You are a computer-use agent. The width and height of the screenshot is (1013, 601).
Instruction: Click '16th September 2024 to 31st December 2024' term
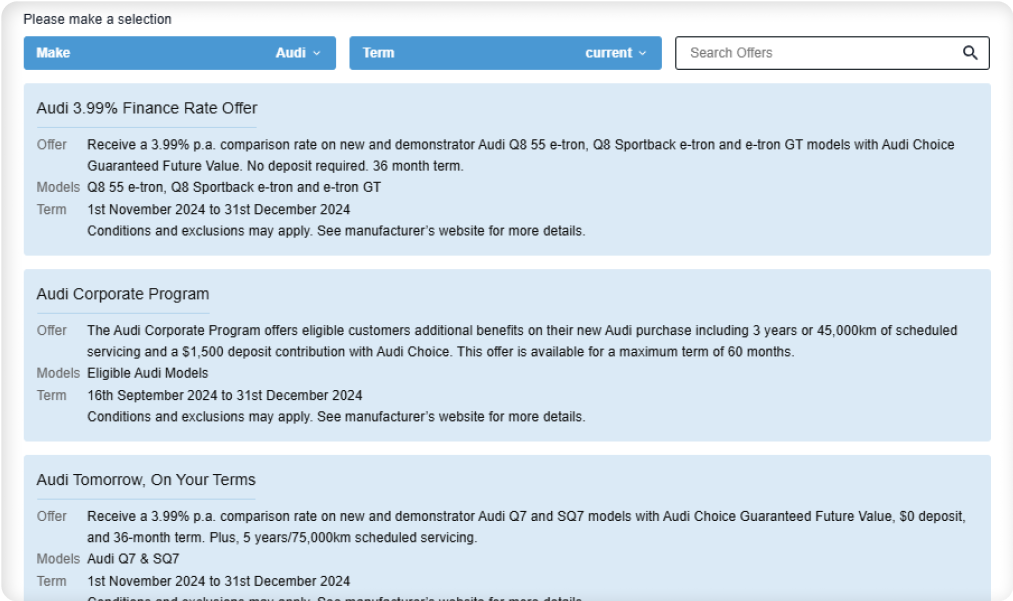pos(225,395)
